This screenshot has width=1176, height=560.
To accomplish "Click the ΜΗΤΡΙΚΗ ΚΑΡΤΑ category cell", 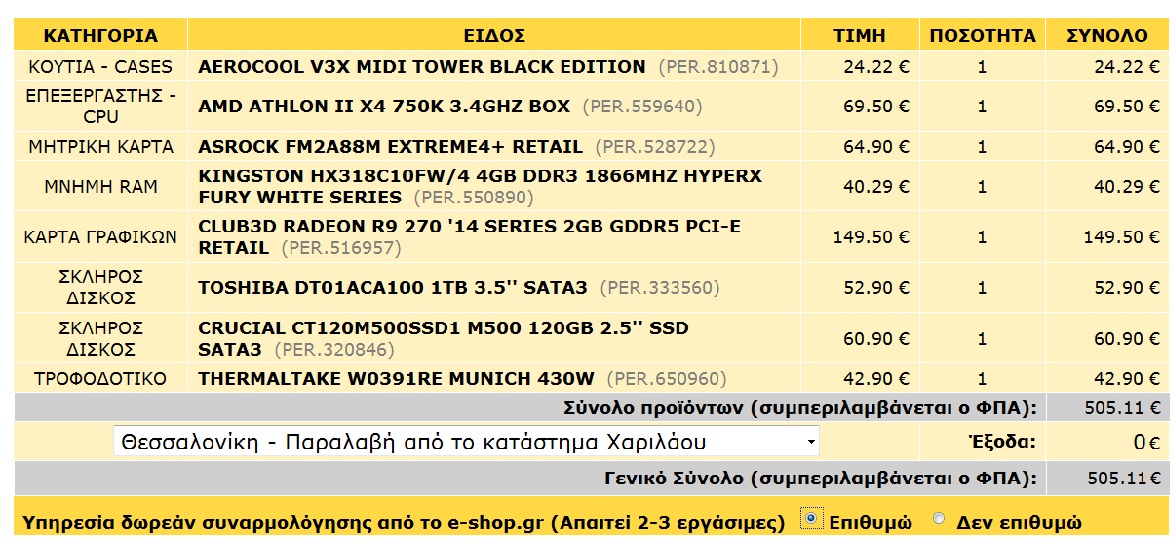I will point(100,146).
